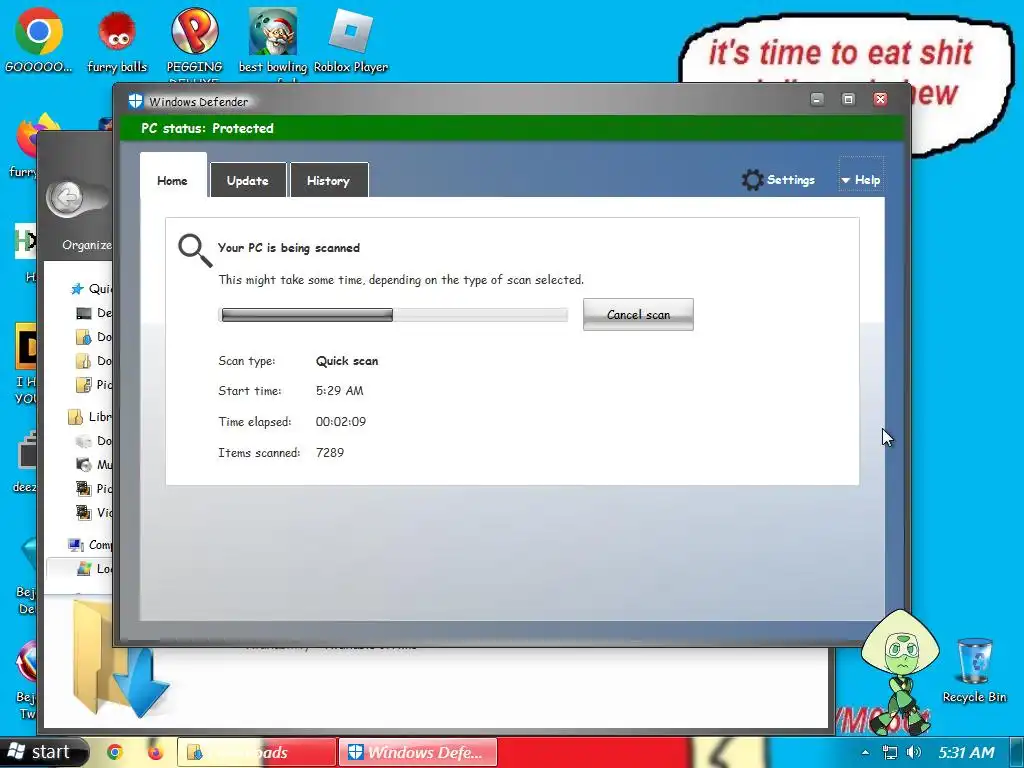Select the Local Disk item in Explorer sidebar
This screenshot has height=768, width=1024.
93,569
